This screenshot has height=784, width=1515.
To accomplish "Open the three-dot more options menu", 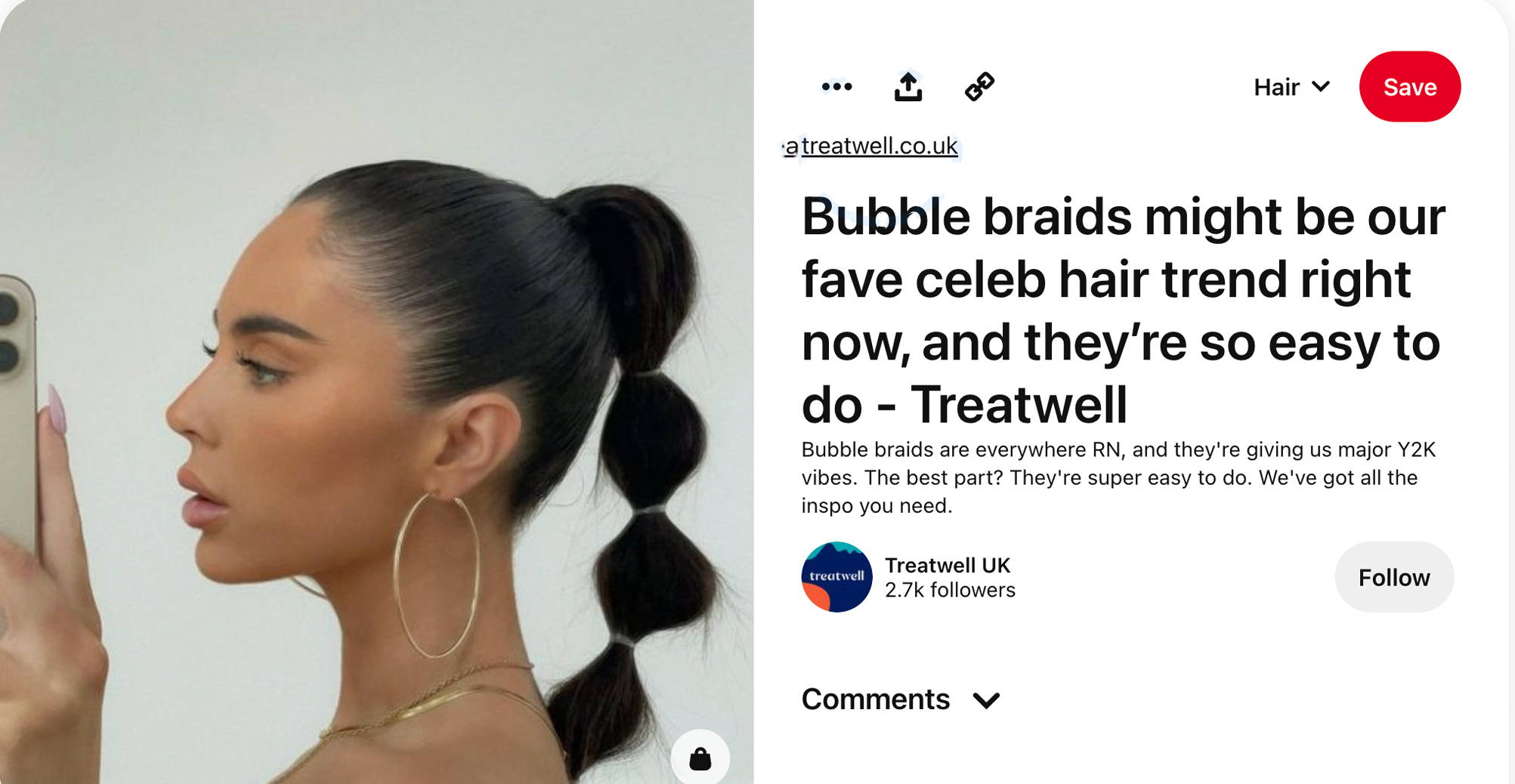I will (836, 87).
